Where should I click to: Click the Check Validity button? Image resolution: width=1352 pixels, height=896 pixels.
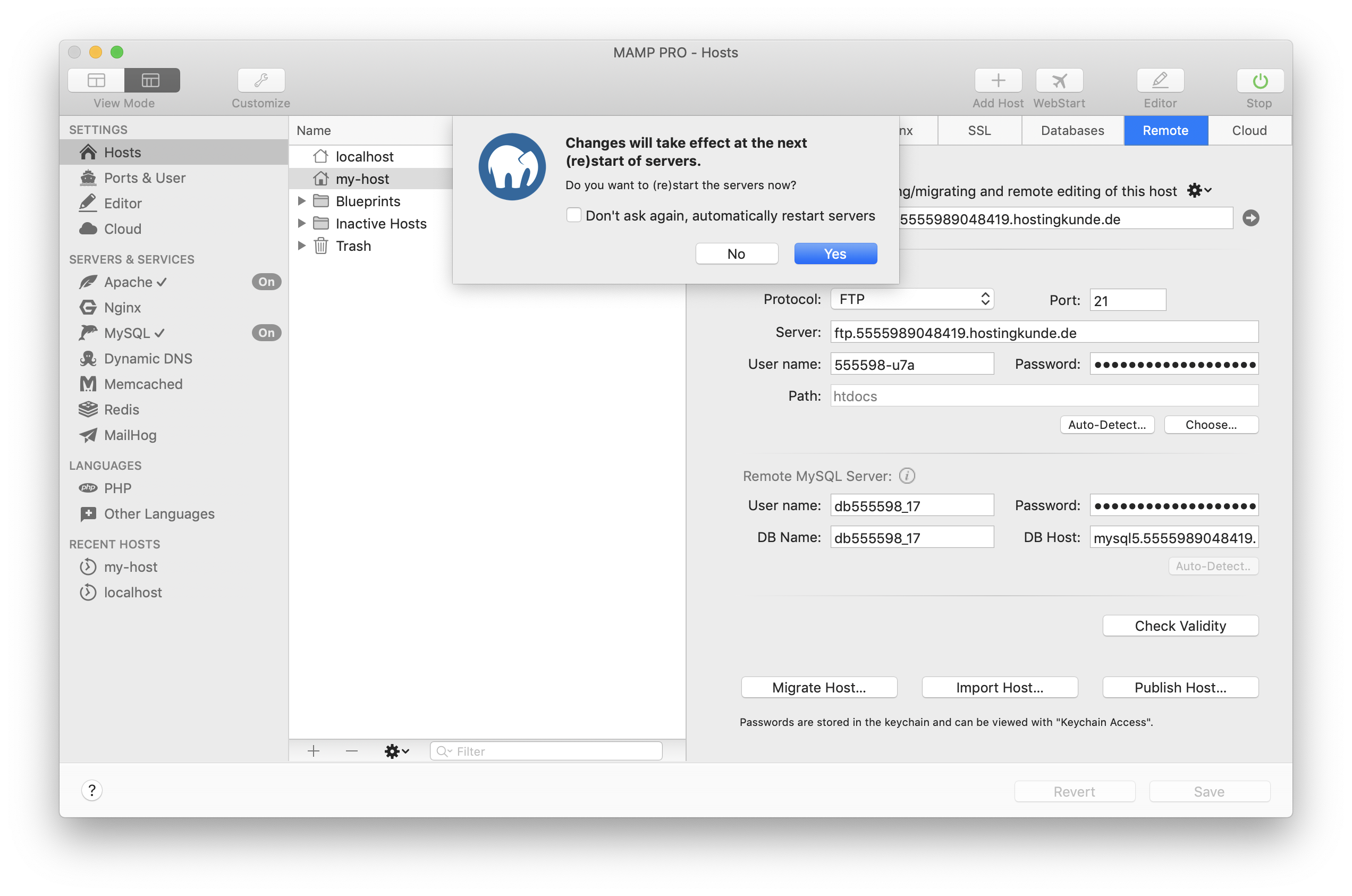pos(1180,625)
